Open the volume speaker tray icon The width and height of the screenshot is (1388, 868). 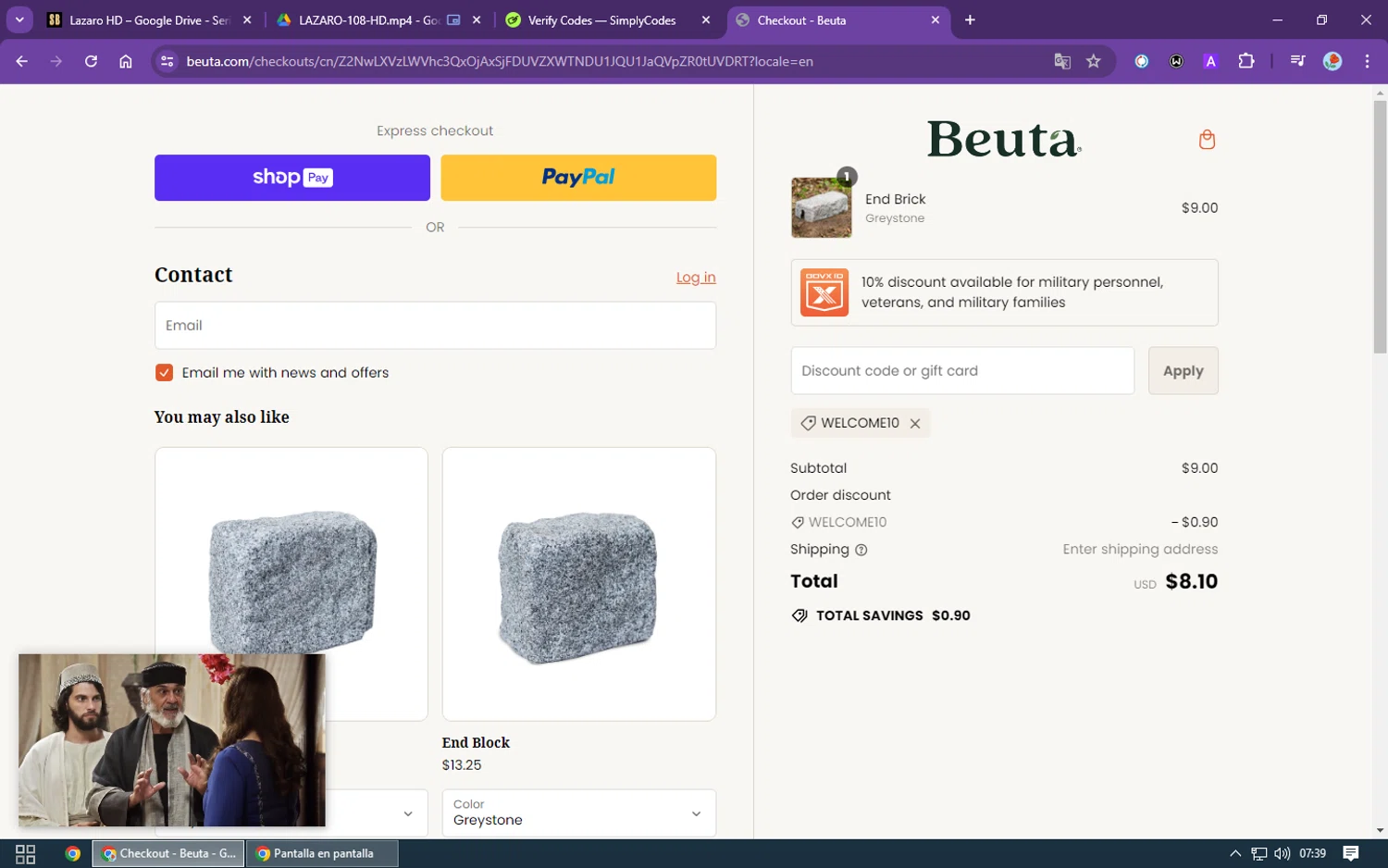(x=1282, y=854)
